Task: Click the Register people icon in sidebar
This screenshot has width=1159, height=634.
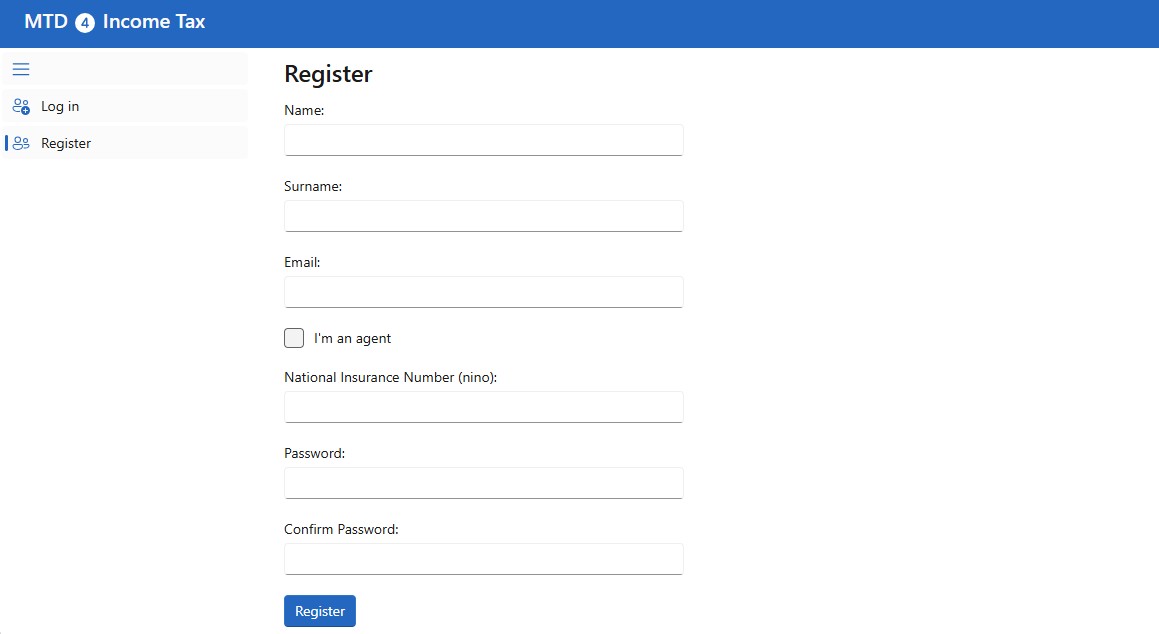Action: [x=21, y=143]
